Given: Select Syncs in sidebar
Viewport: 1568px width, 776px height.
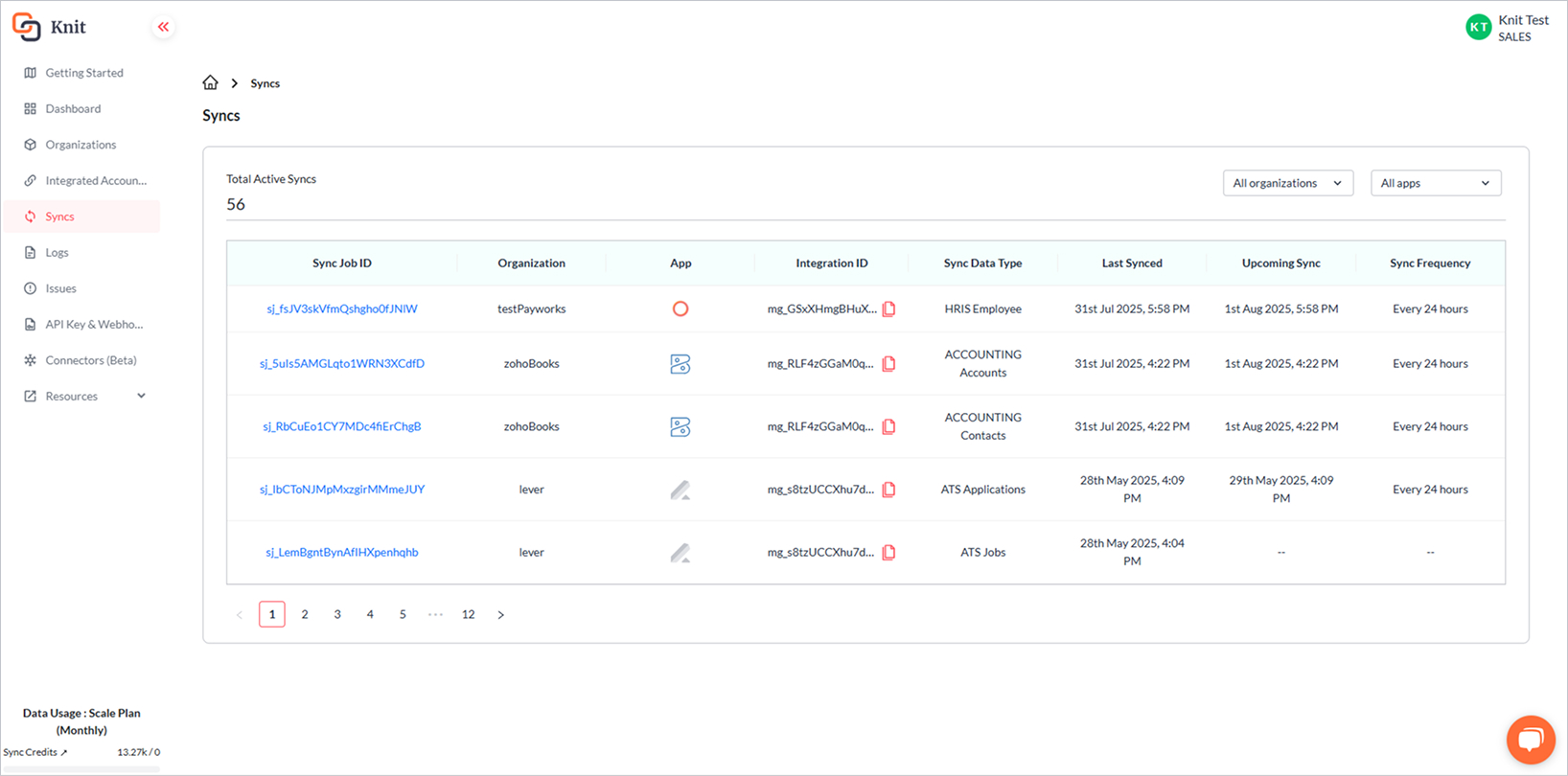Looking at the screenshot, I should click(81, 217).
